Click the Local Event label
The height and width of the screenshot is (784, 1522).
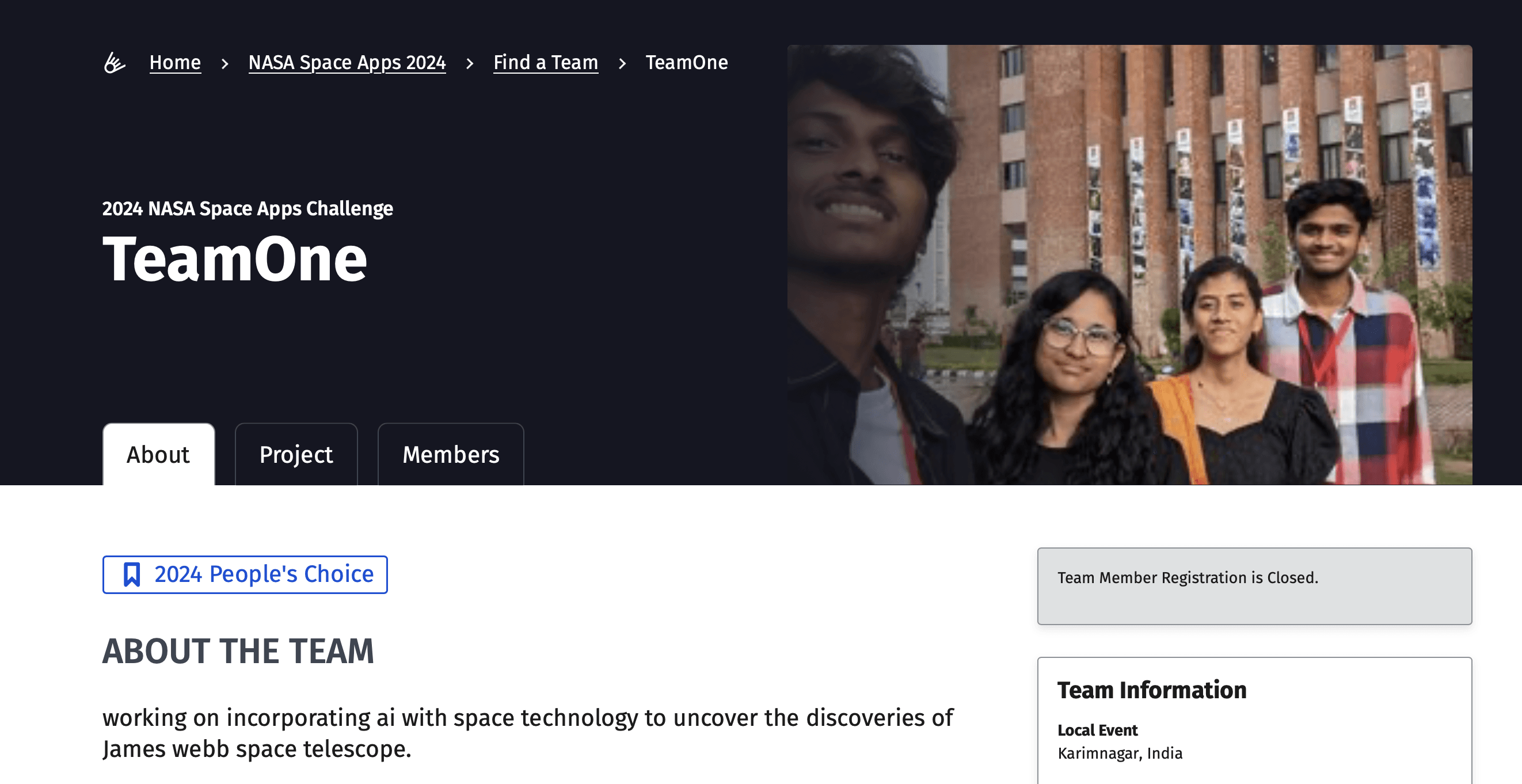(x=1097, y=730)
